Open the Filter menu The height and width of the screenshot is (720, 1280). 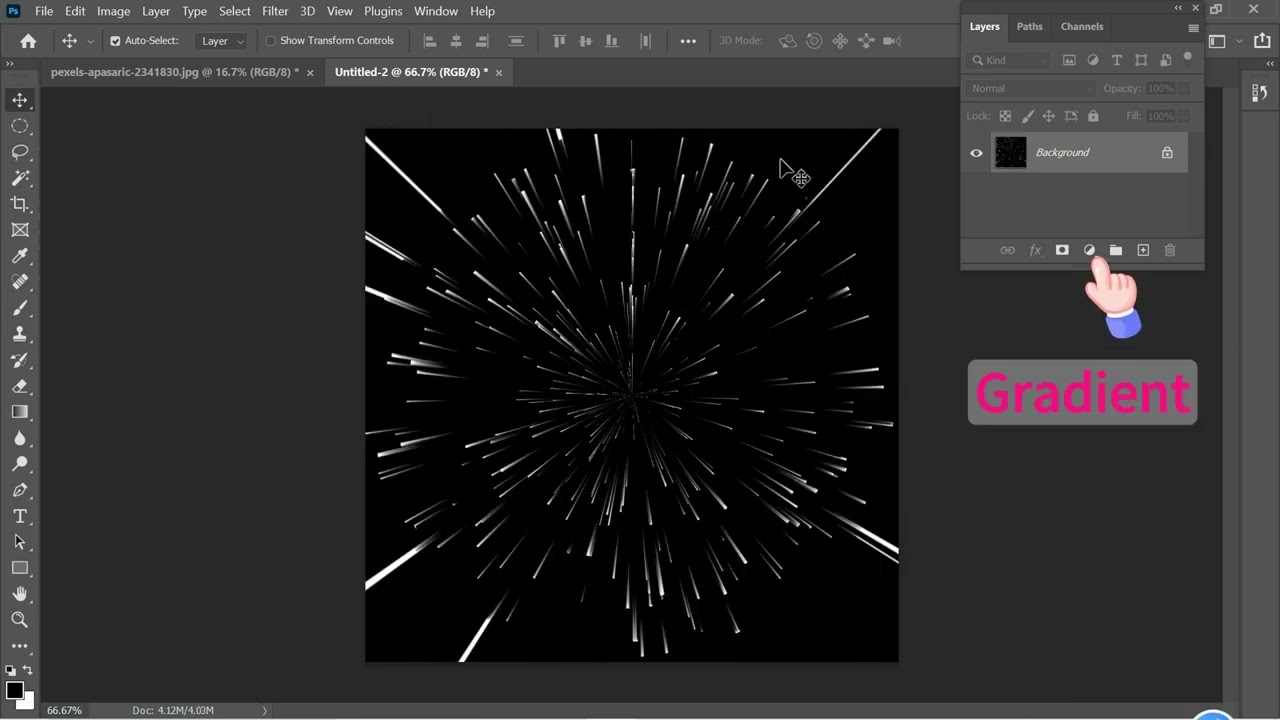click(x=275, y=11)
